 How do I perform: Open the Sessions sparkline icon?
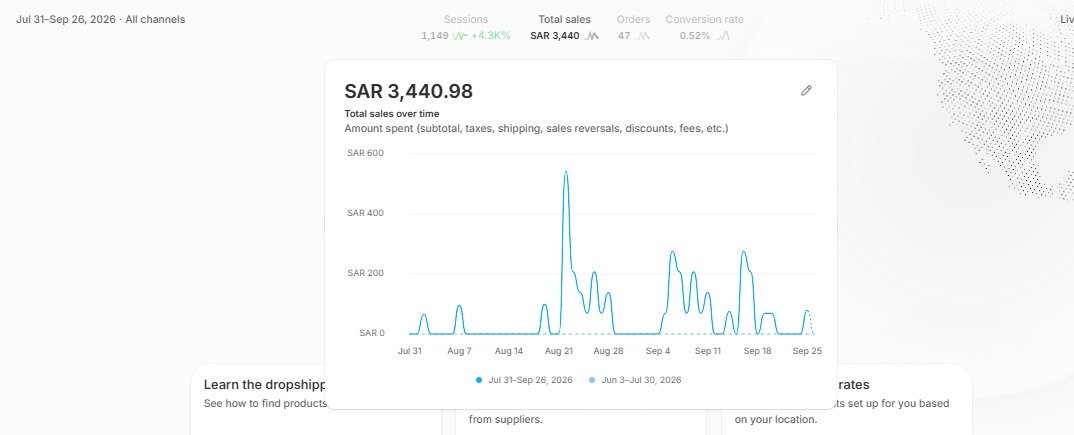460,36
